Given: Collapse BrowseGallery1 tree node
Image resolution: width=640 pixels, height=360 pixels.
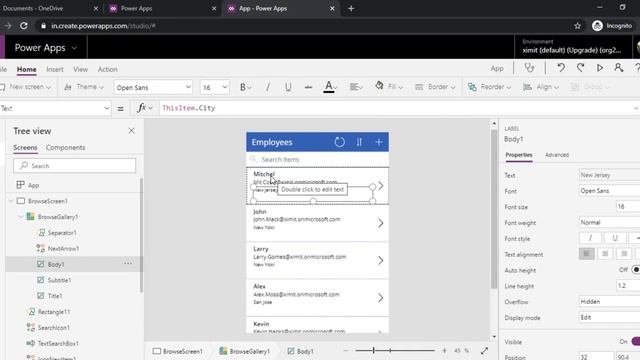Looking at the screenshot, I should click(21, 217).
